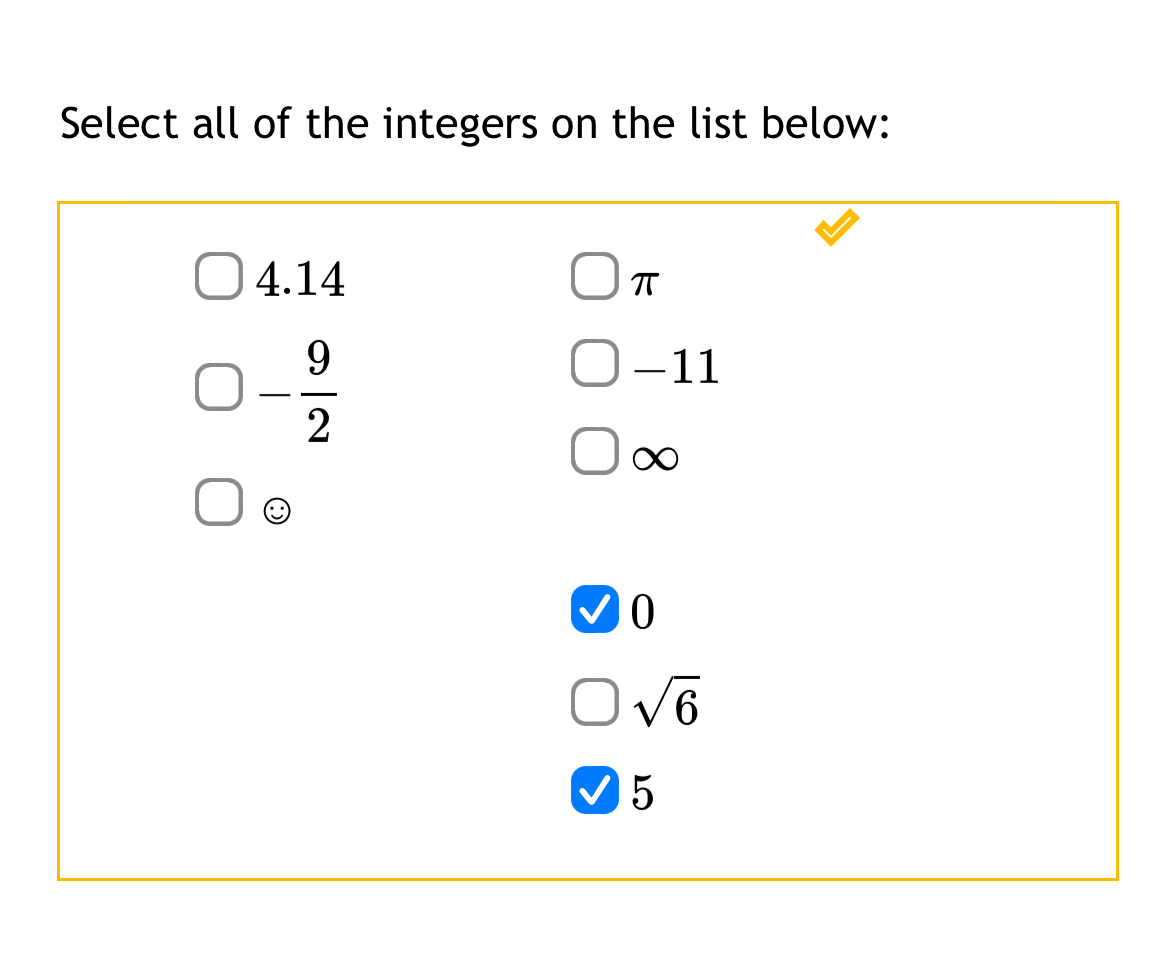Check the box next to the smiley face

[x=217, y=501]
